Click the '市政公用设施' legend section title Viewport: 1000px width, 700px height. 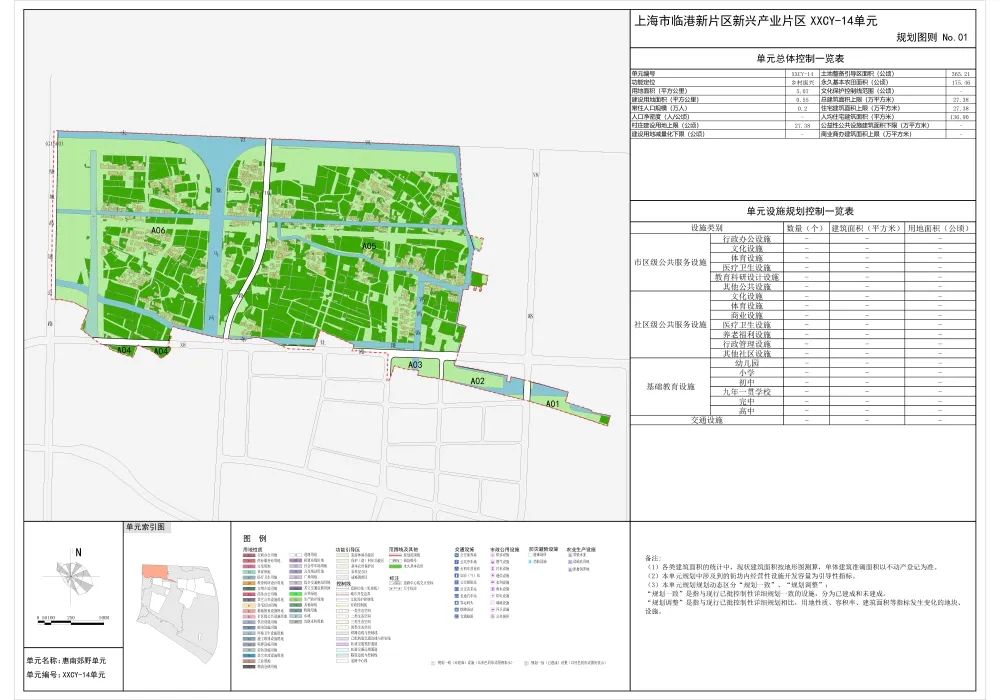(x=504, y=549)
